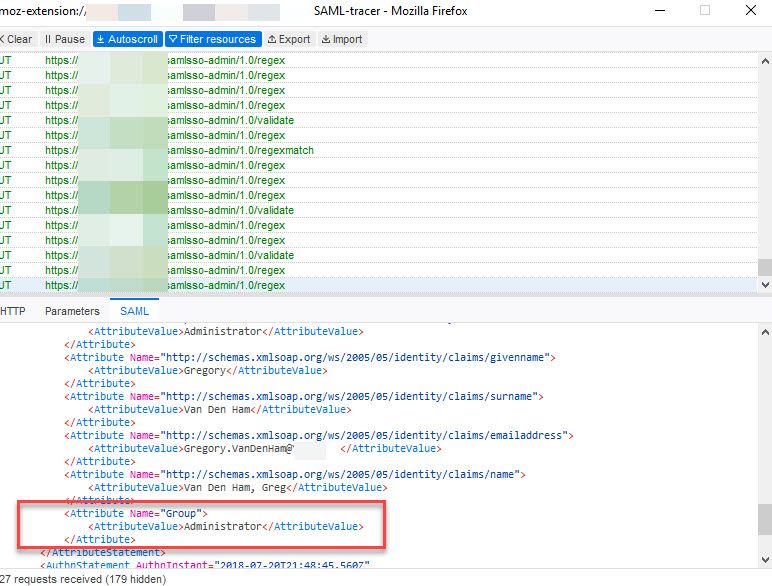Switch to the HTTP tab
The width and height of the screenshot is (772, 586).
(x=13, y=311)
